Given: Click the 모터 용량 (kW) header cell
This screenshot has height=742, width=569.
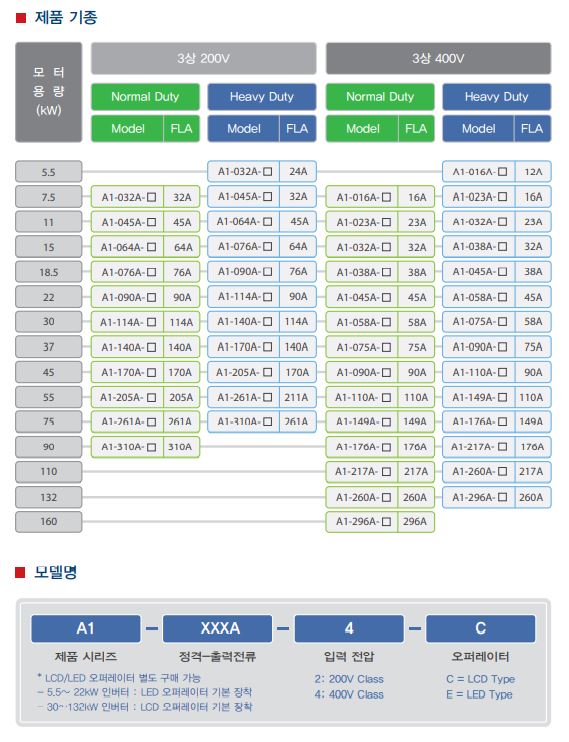Looking at the screenshot, I should pos(48,92).
